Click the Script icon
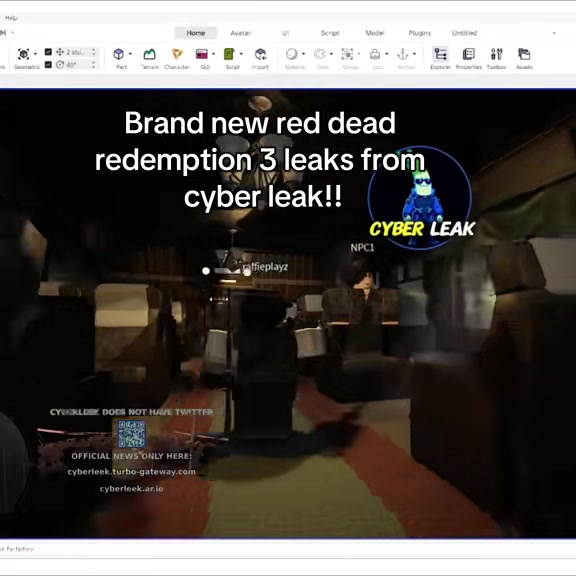This screenshot has height=576, width=576. pos(229,54)
